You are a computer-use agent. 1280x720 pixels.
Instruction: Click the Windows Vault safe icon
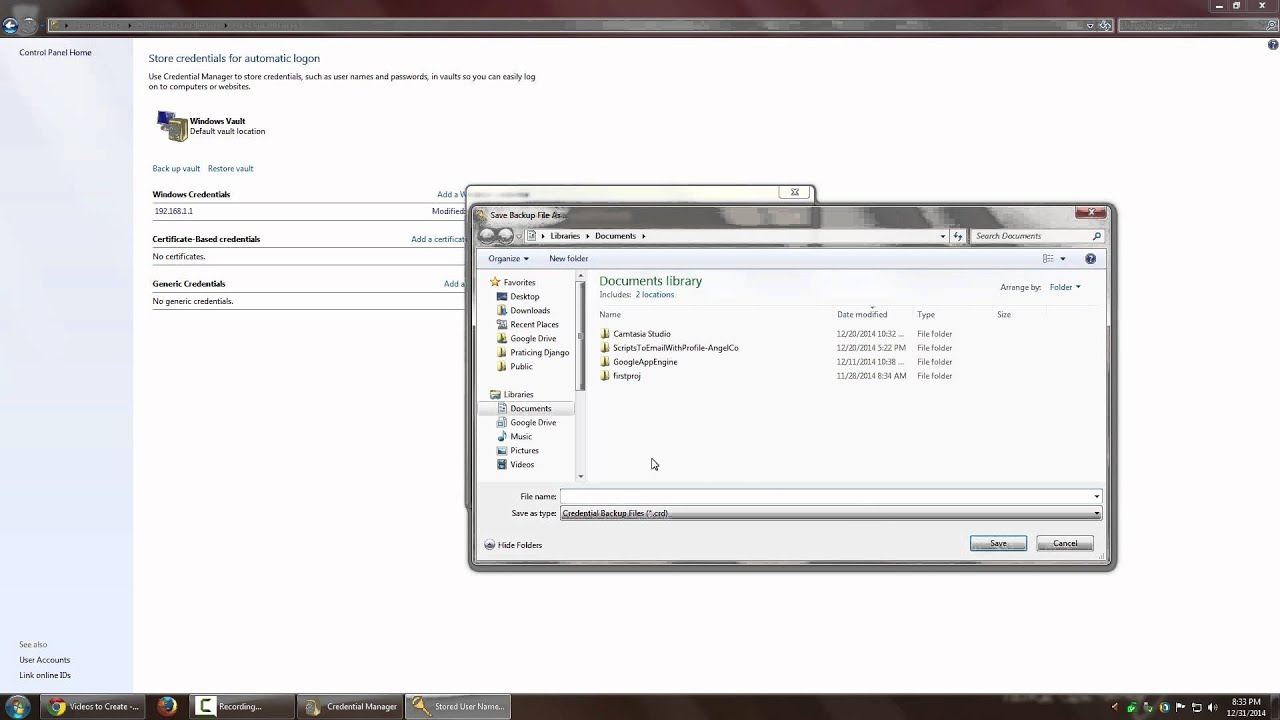tap(171, 126)
